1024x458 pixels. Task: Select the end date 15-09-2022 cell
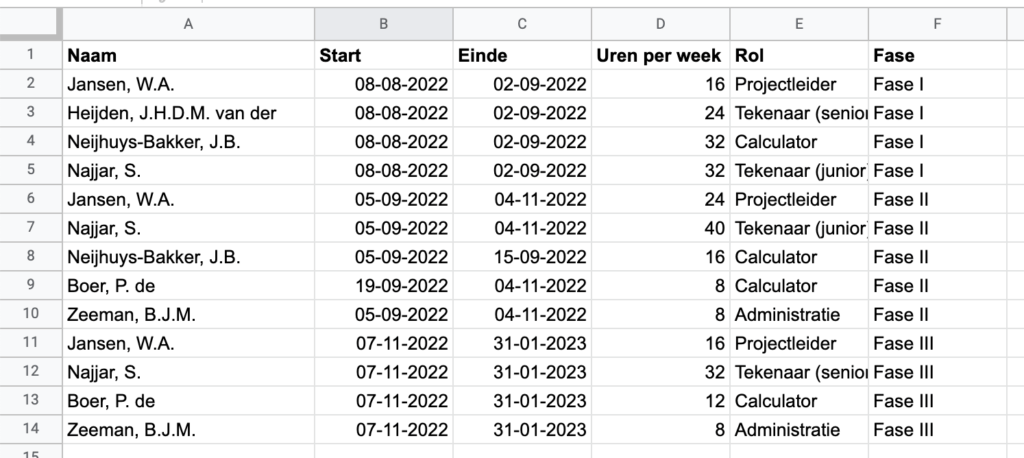(x=521, y=257)
